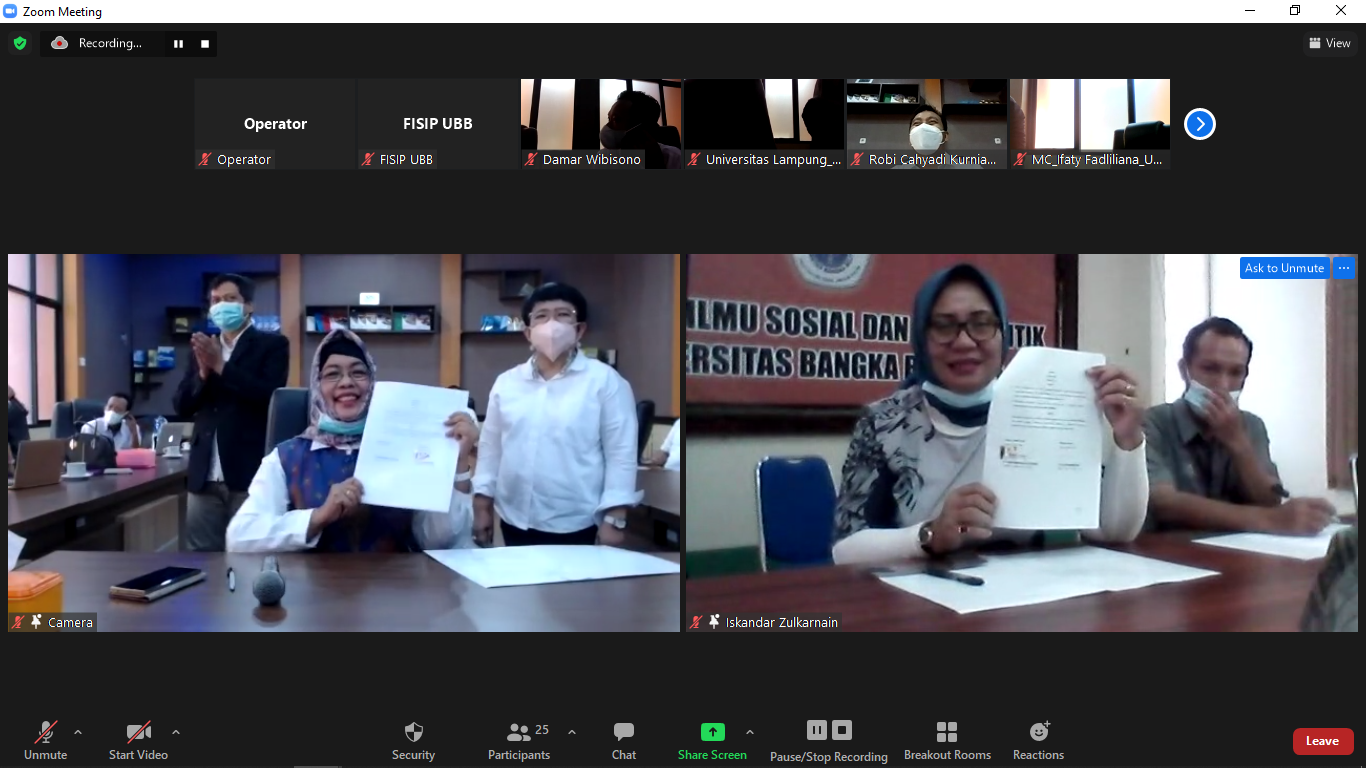
Task: Open the Chat panel
Action: coord(624,732)
